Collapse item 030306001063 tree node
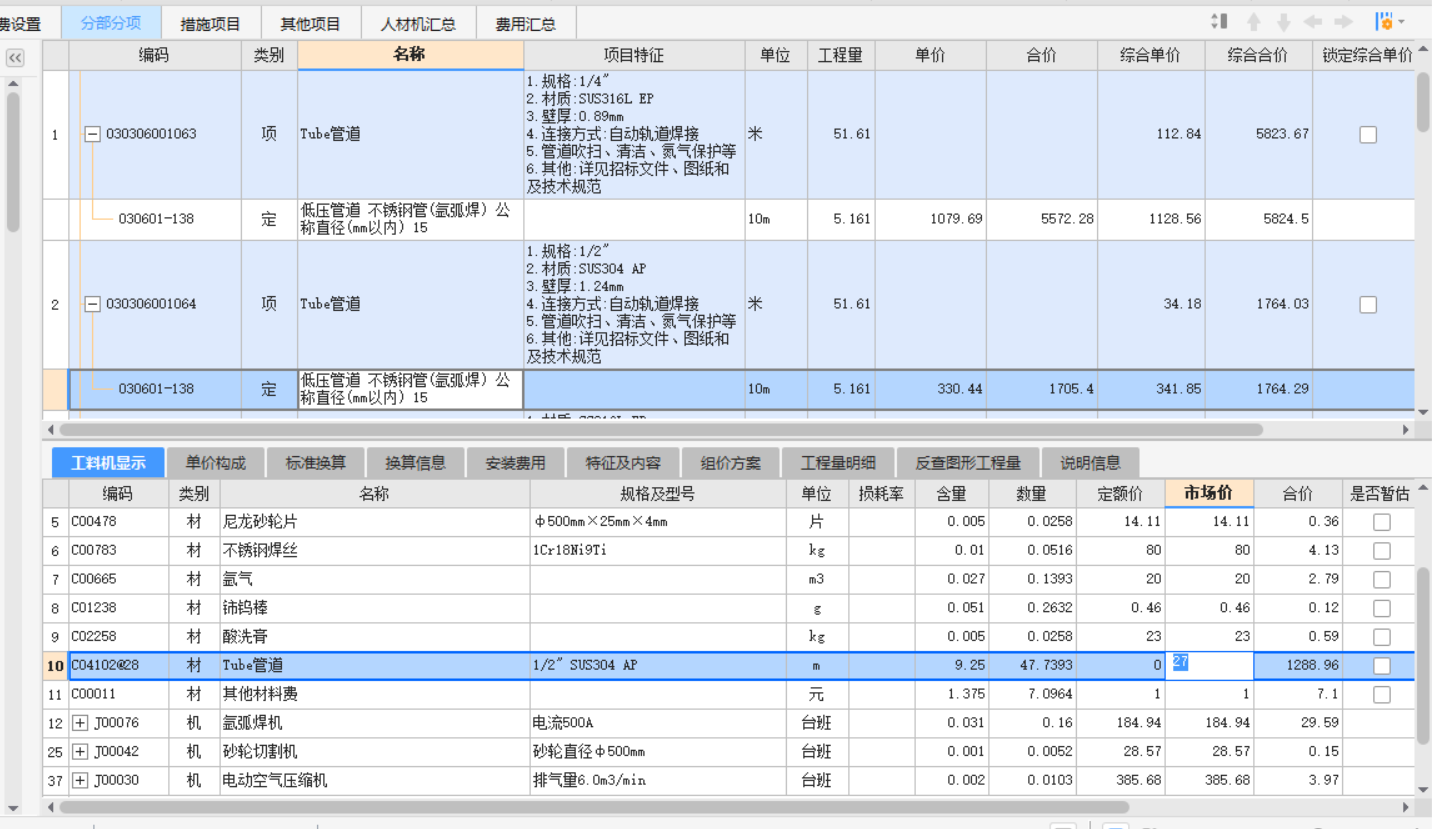The image size is (1432, 829). 92,134
